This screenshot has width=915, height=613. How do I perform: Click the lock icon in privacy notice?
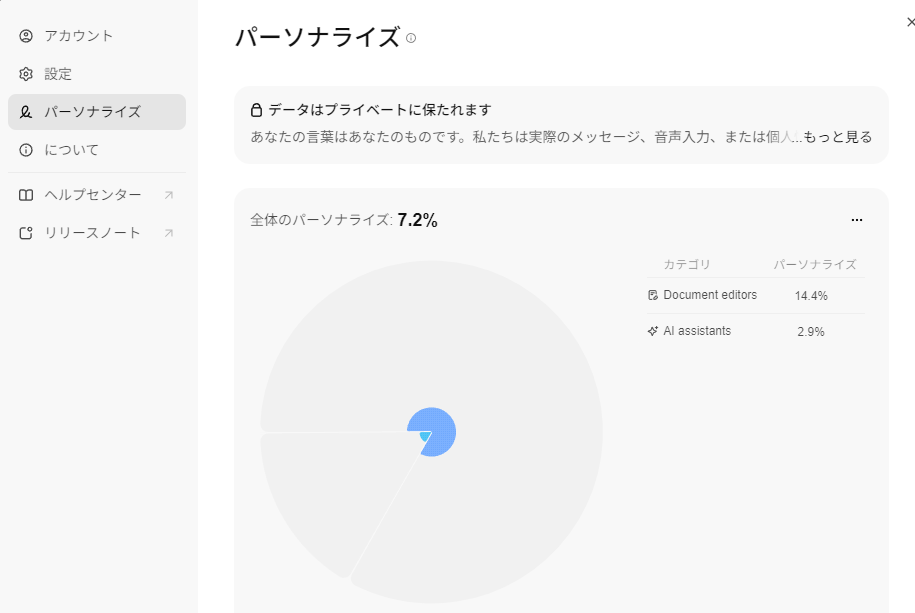(x=257, y=110)
